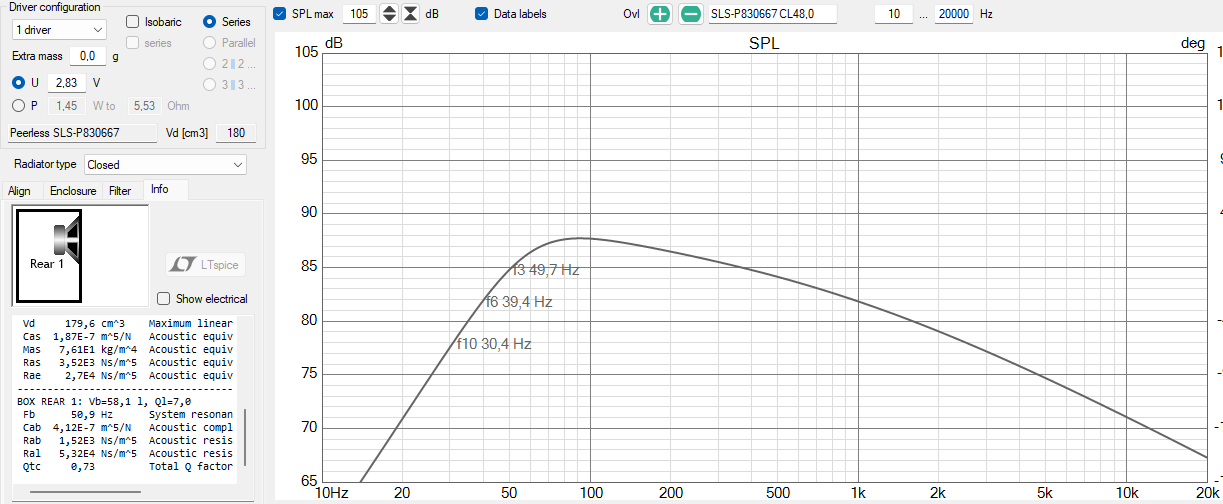The height and width of the screenshot is (504, 1223).
Task: Click the info panel vertical scrollbar
Action: point(245,438)
